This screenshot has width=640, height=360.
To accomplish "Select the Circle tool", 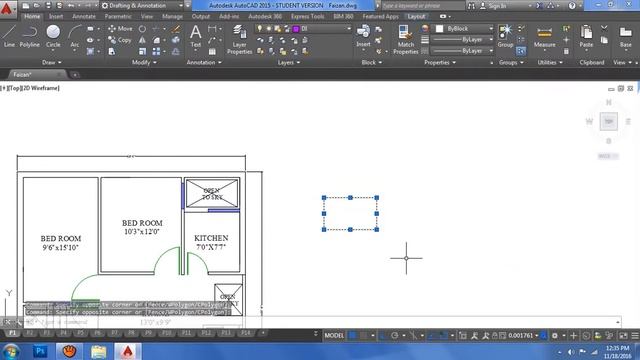I will 53,36.
